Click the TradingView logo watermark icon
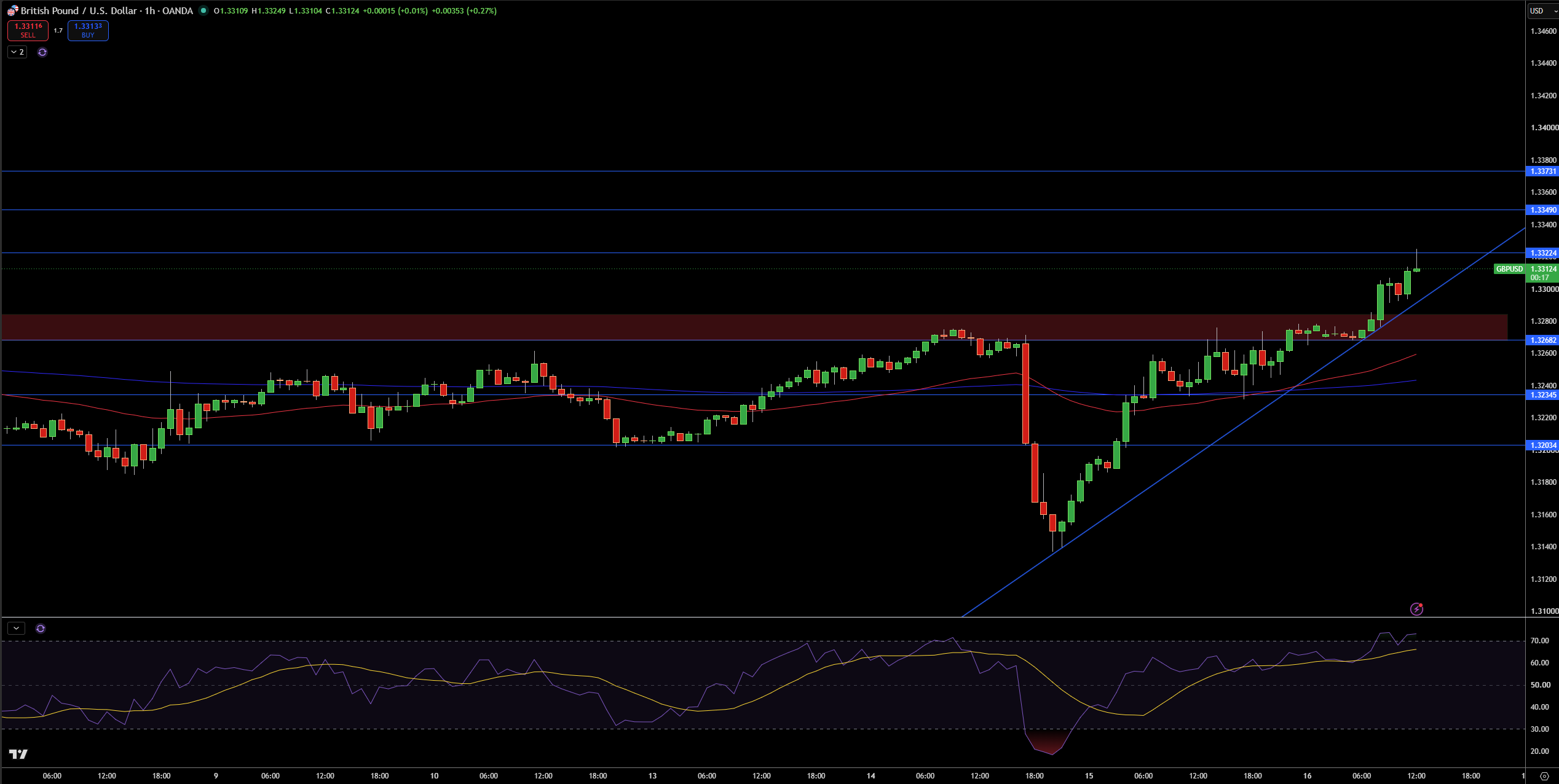The image size is (1559, 784). click(x=18, y=754)
